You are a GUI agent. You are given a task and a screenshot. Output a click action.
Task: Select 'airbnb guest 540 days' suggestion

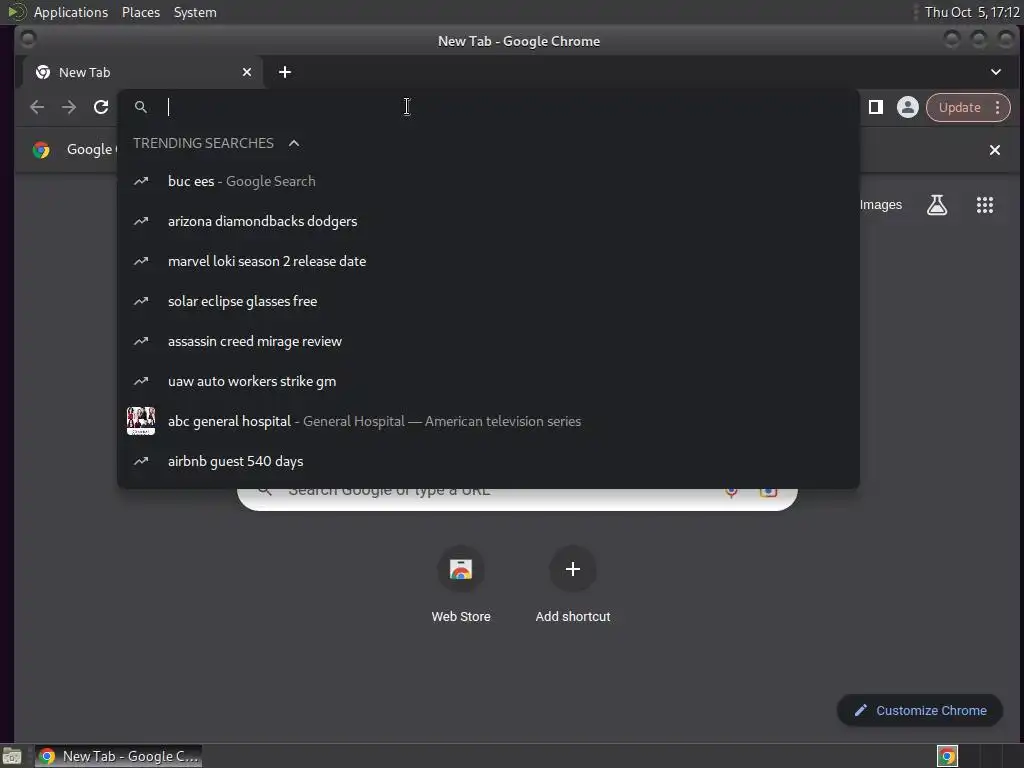tap(488, 461)
